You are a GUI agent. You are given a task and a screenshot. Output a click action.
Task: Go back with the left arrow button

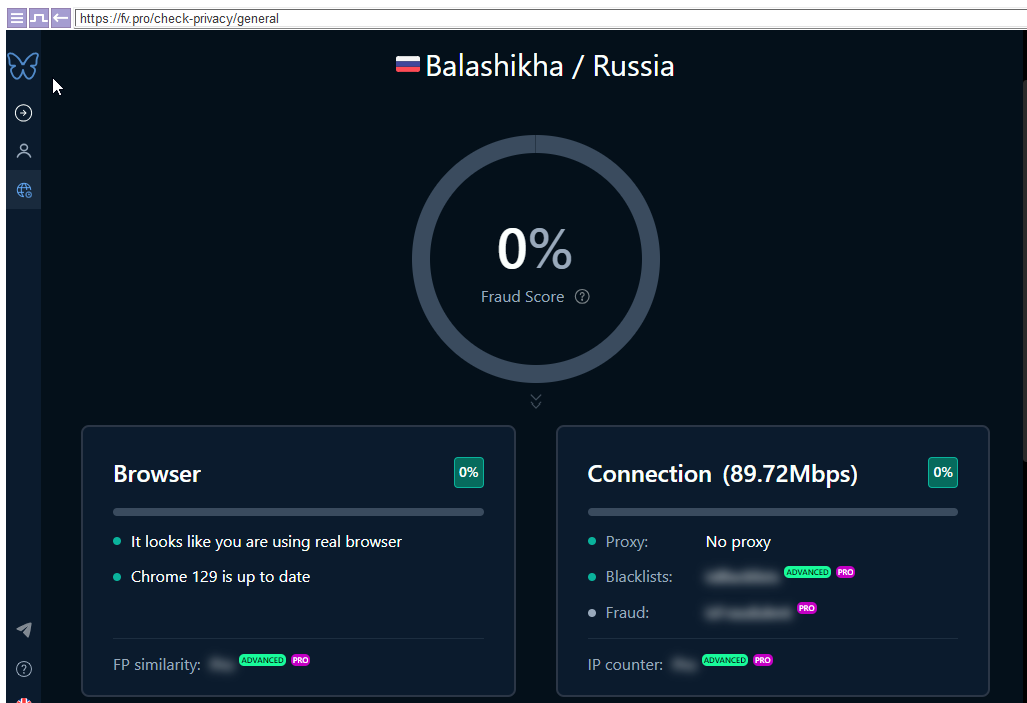(x=61, y=18)
